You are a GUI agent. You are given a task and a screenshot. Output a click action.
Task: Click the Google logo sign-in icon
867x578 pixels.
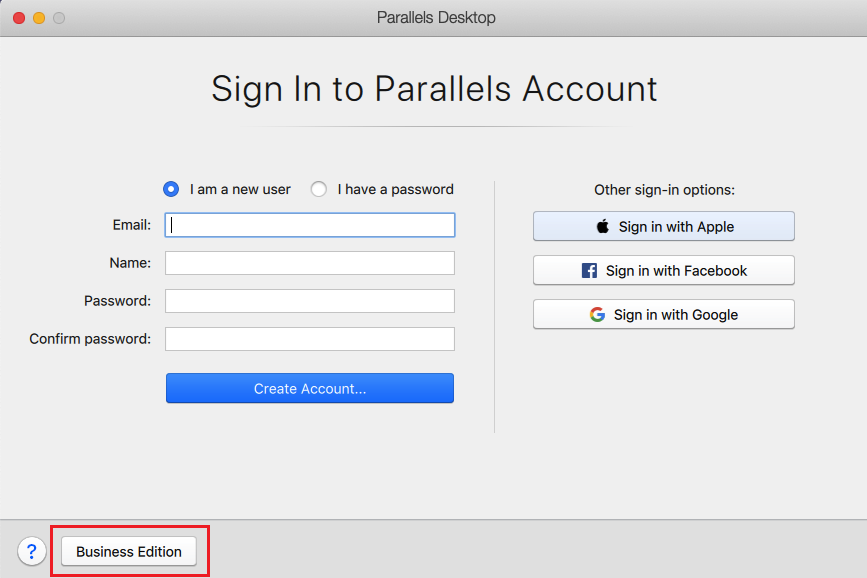point(597,315)
